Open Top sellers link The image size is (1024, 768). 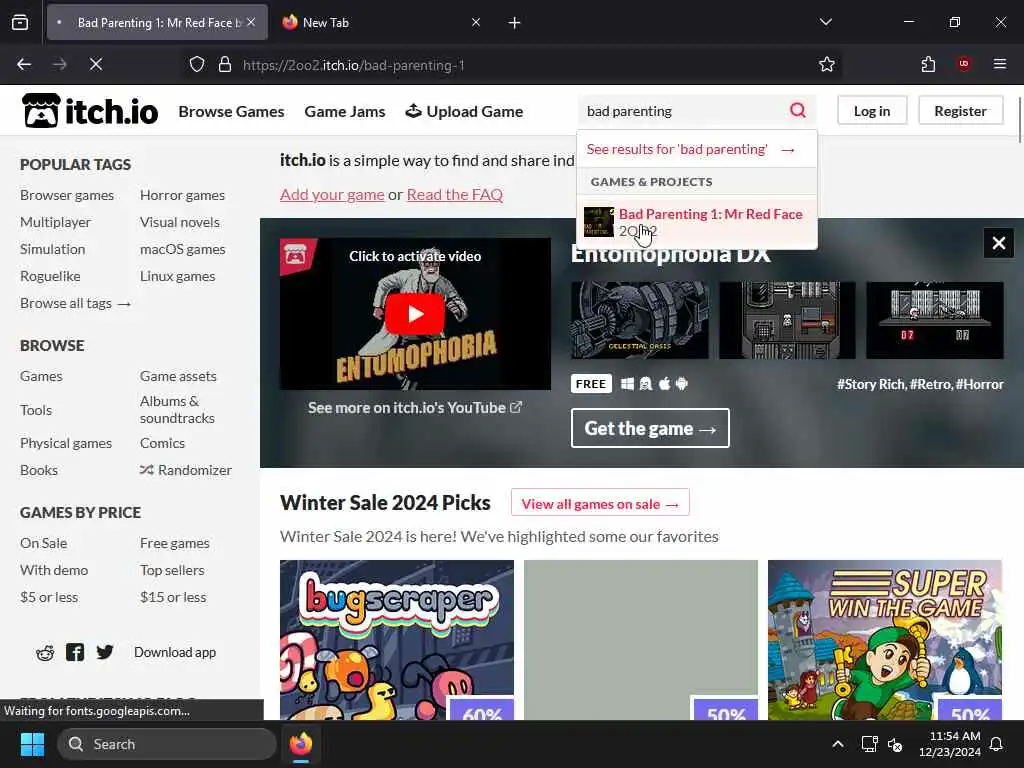pyautogui.click(x=172, y=570)
